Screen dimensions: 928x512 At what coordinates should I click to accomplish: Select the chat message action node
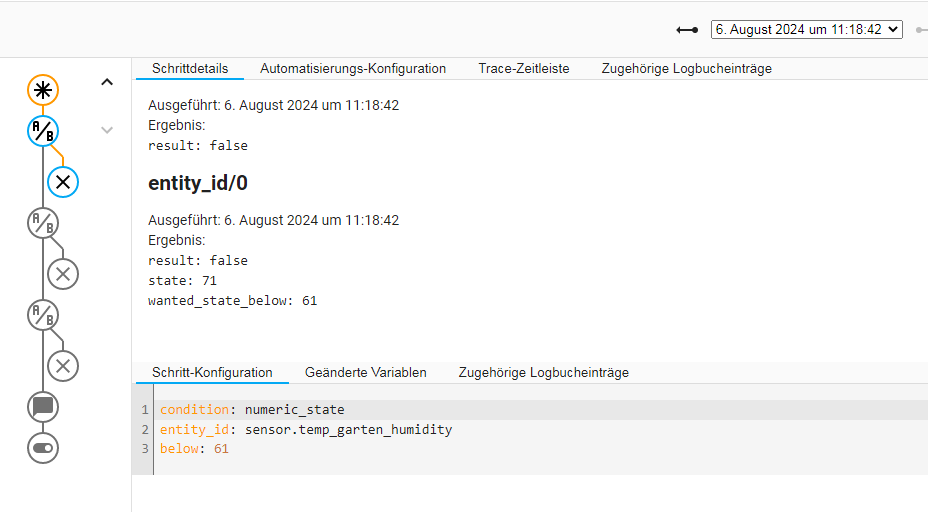(x=43, y=407)
